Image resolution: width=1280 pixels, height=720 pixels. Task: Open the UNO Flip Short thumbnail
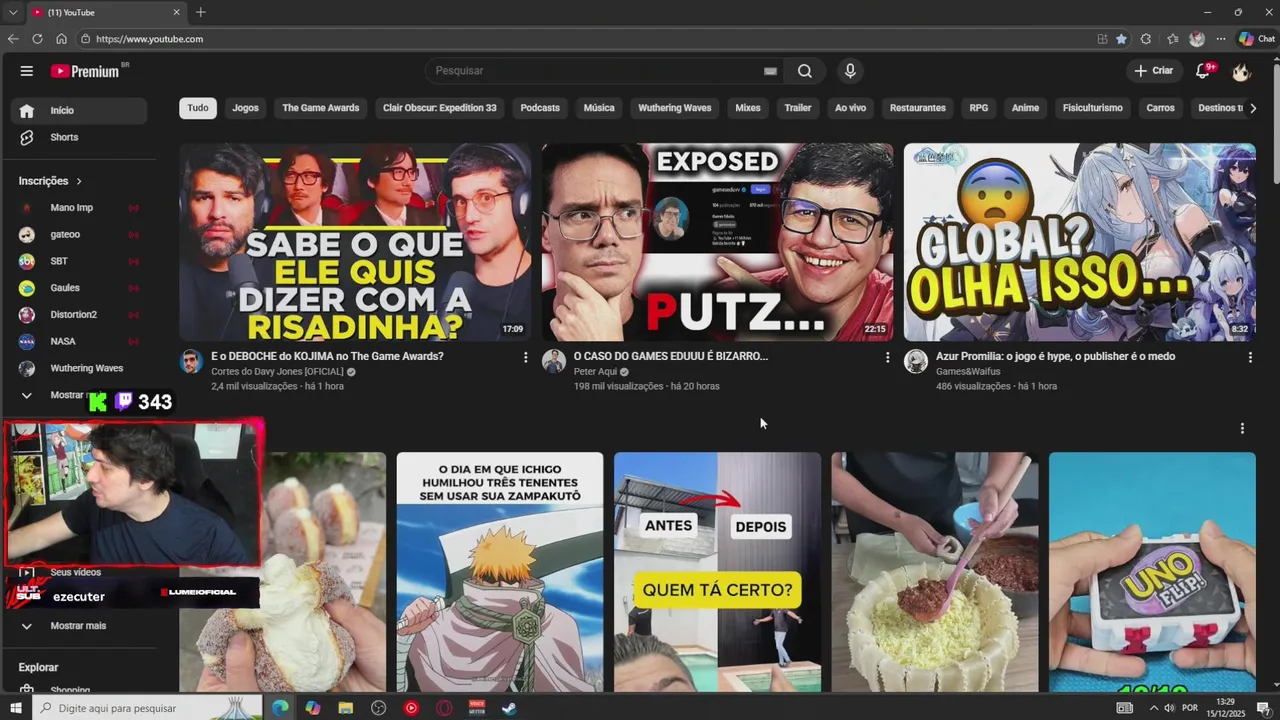pyautogui.click(x=1152, y=572)
